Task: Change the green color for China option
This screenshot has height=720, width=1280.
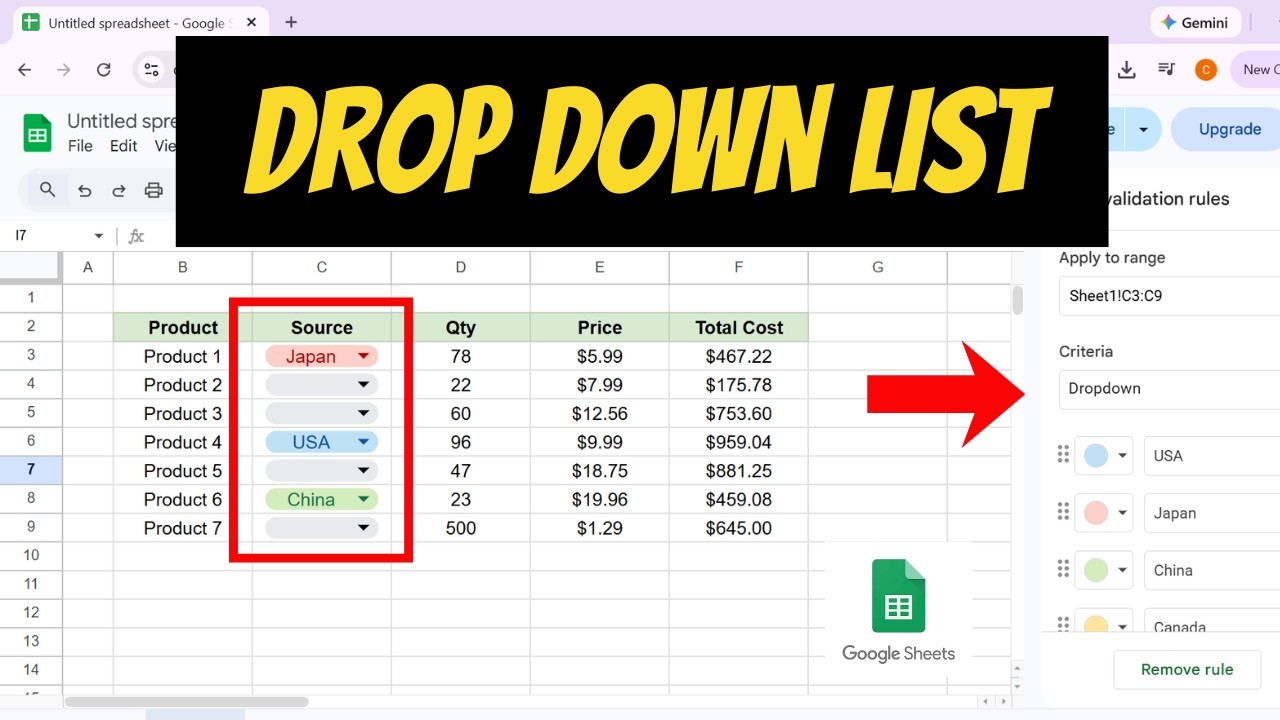Action: [1105, 570]
